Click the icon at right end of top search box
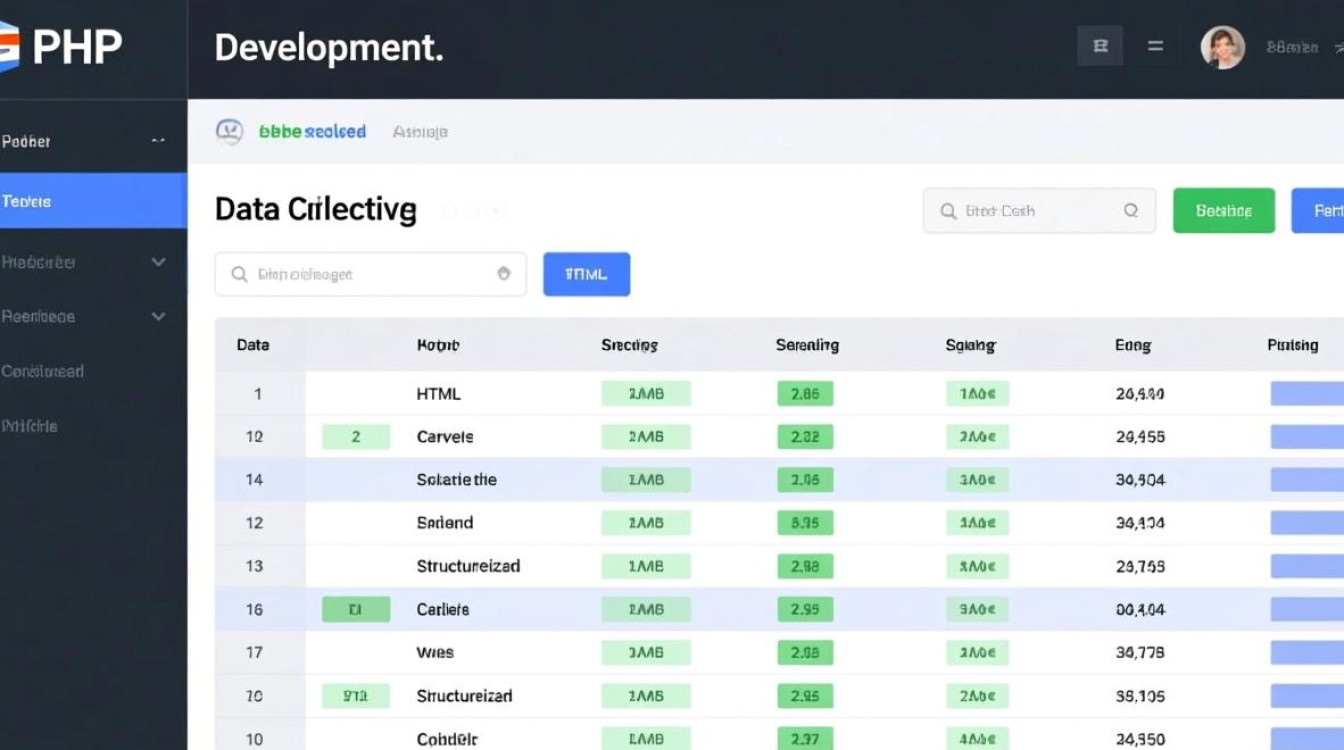This screenshot has height=750, width=1344. pos(1131,211)
